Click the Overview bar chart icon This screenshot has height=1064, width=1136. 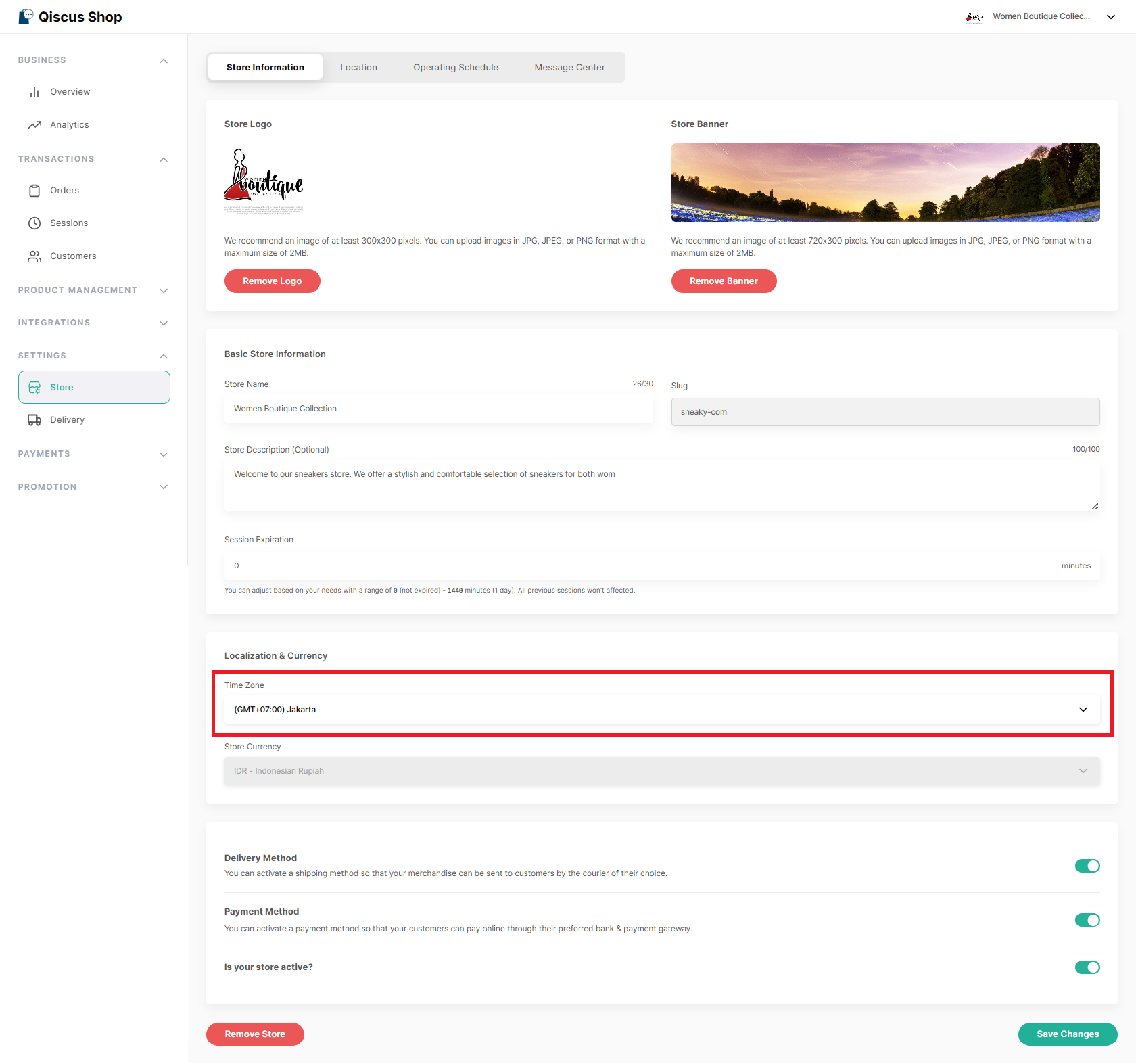[x=34, y=92]
